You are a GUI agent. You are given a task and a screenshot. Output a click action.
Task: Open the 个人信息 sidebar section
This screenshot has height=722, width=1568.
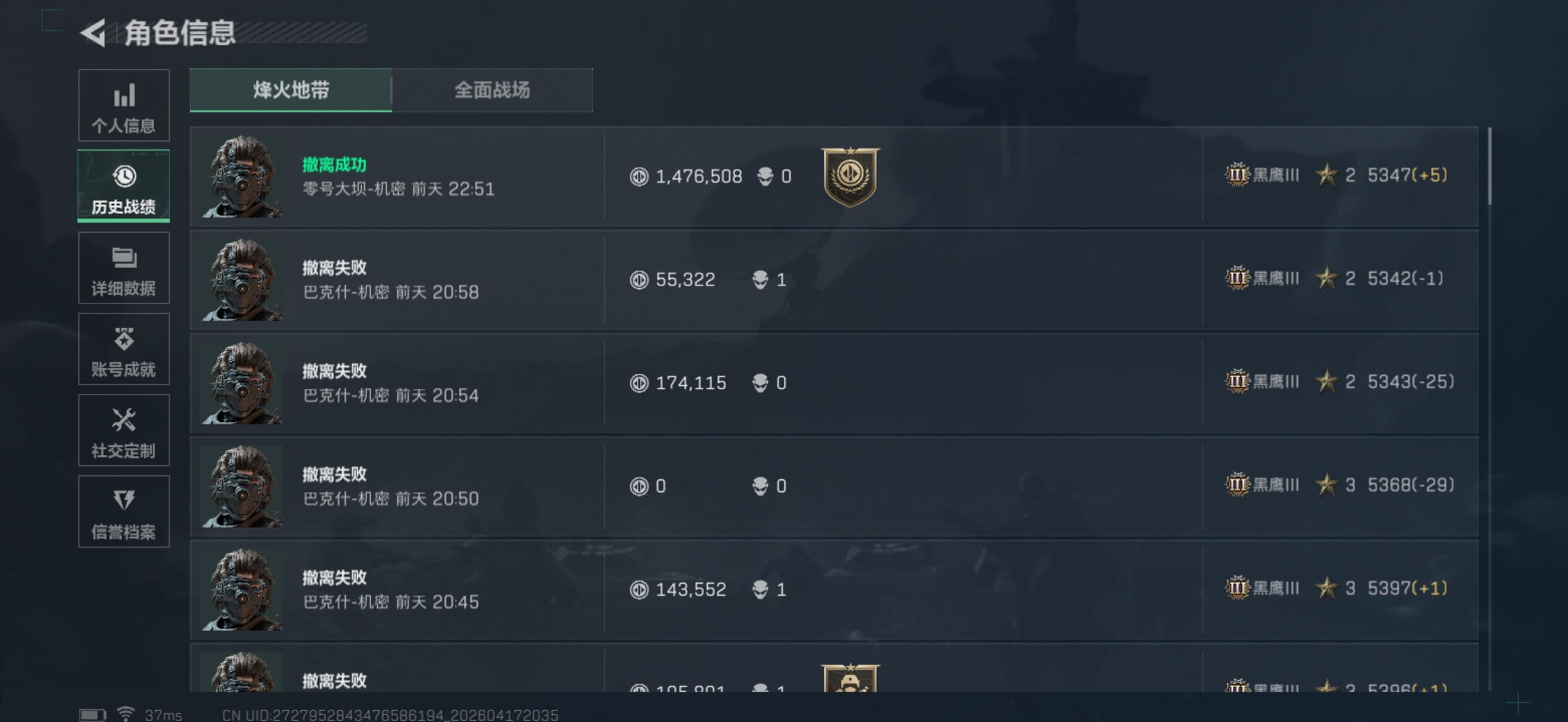(124, 105)
